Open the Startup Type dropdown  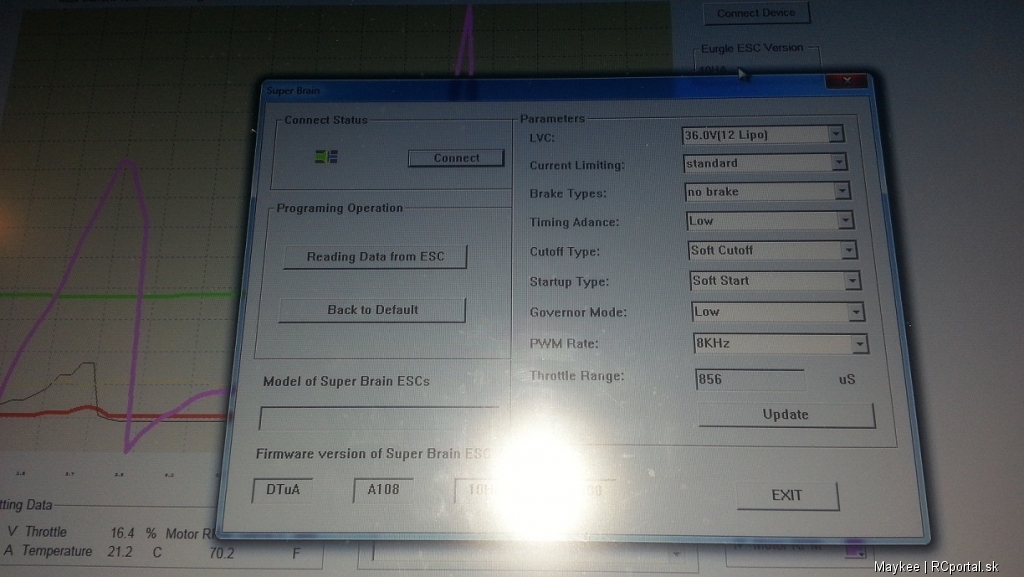[x=852, y=281]
